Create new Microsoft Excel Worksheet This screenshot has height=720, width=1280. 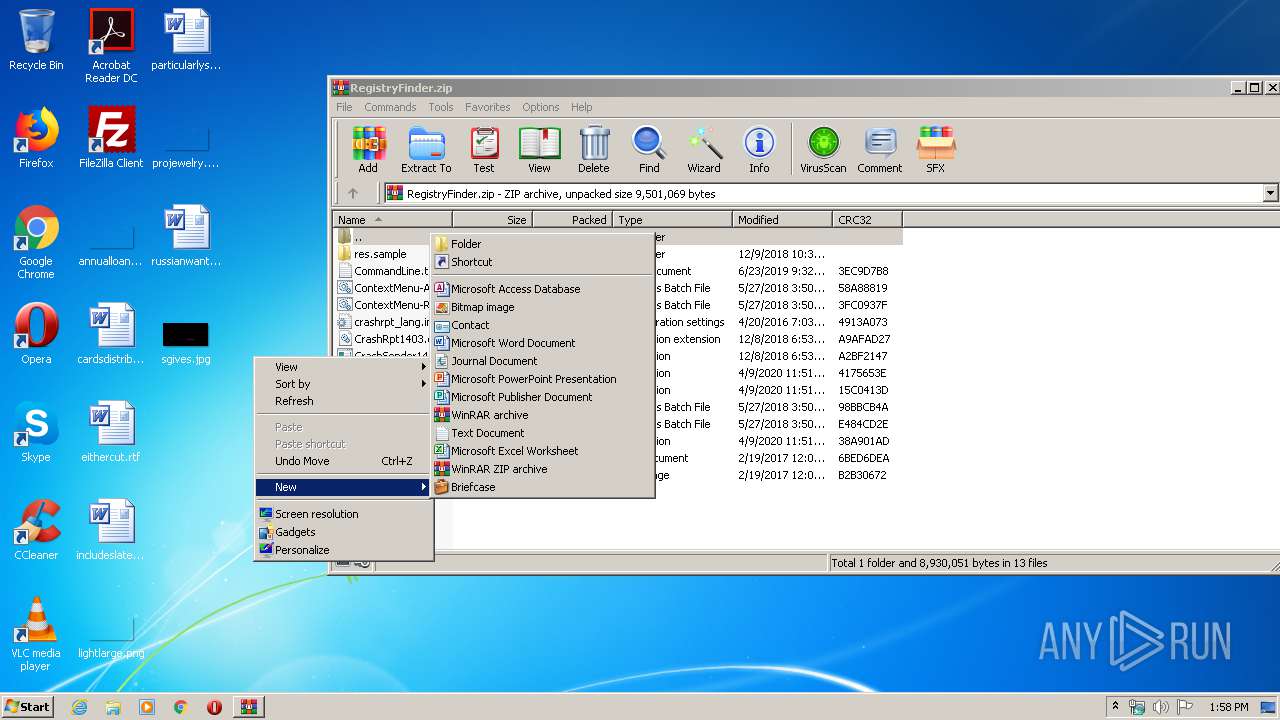(542, 451)
